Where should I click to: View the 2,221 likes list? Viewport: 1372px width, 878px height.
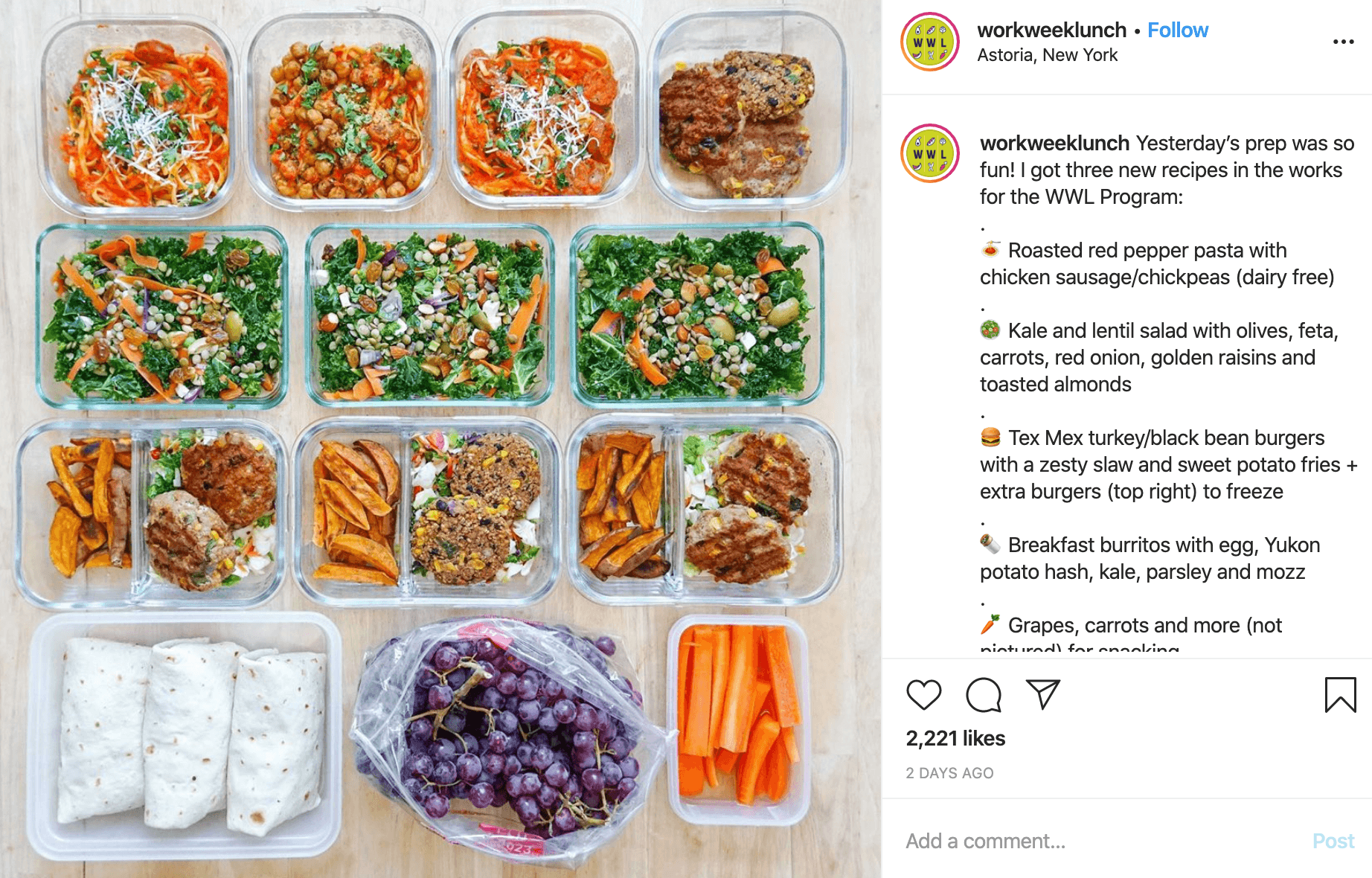pos(955,738)
